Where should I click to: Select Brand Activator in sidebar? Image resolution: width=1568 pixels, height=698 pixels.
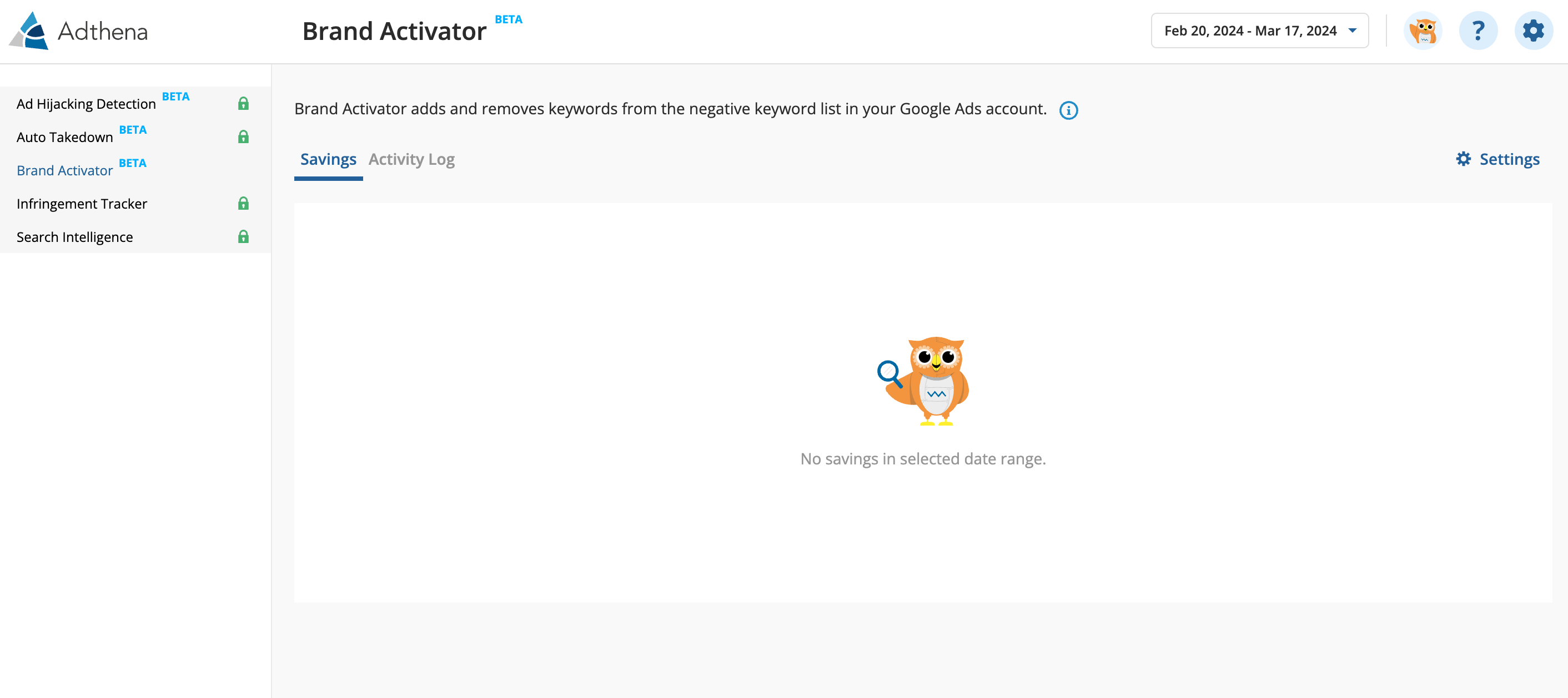(x=64, y=171)
